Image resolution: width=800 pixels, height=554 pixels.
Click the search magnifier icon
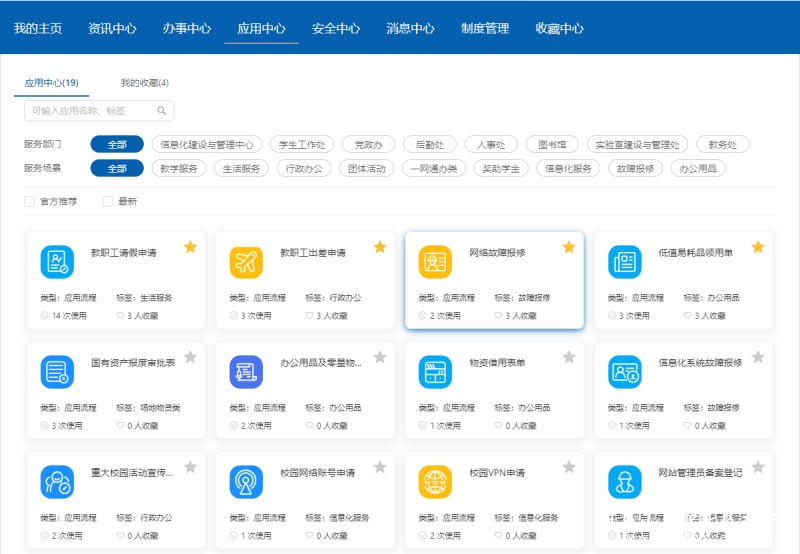tap(162, 111)
